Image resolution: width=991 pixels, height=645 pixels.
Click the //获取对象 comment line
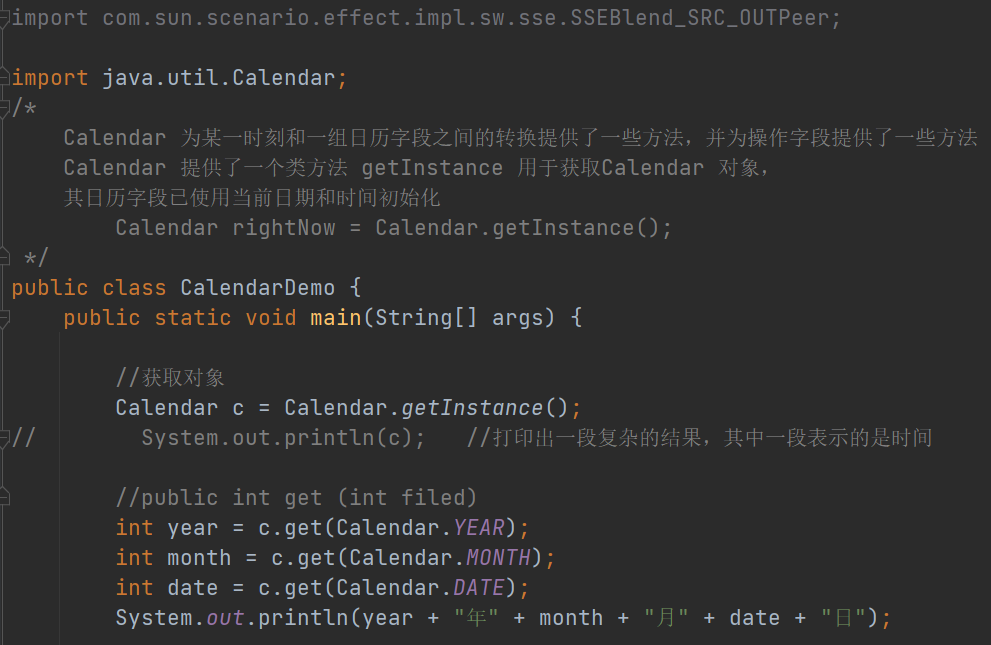(x=170, y=378)
